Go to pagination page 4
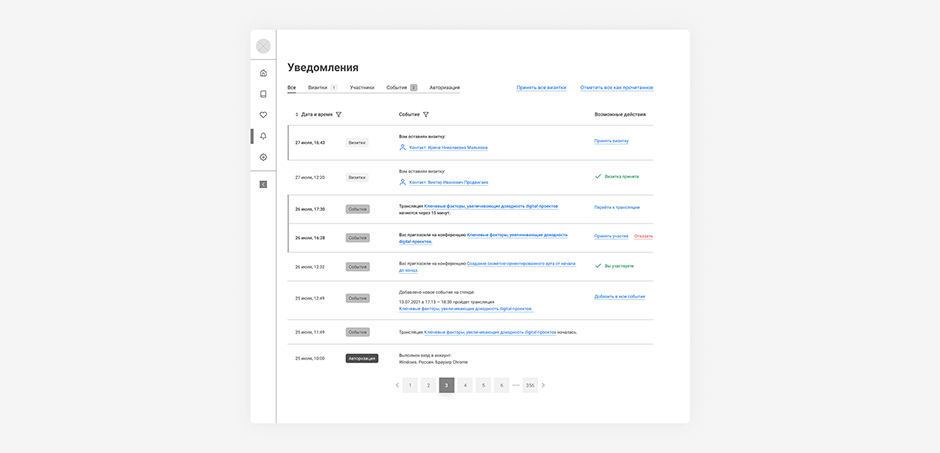The image size is (940, 453). point(464,385)
